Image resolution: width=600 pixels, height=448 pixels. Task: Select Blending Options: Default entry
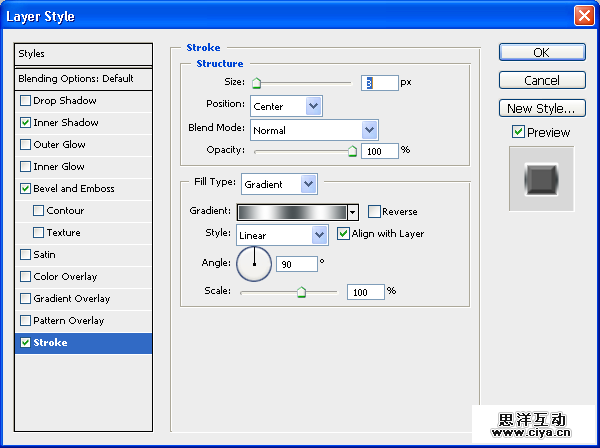pos(84,78)
